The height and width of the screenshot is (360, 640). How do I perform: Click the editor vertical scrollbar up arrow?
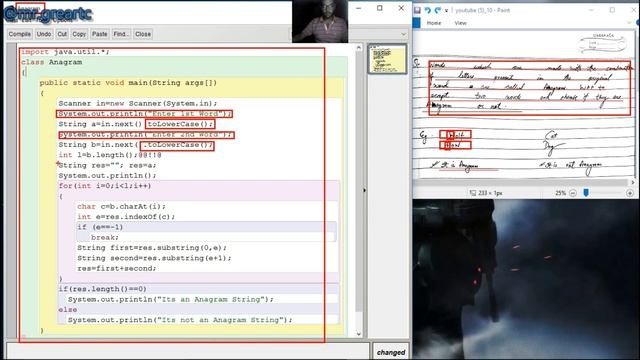click(x=359, y=48)
